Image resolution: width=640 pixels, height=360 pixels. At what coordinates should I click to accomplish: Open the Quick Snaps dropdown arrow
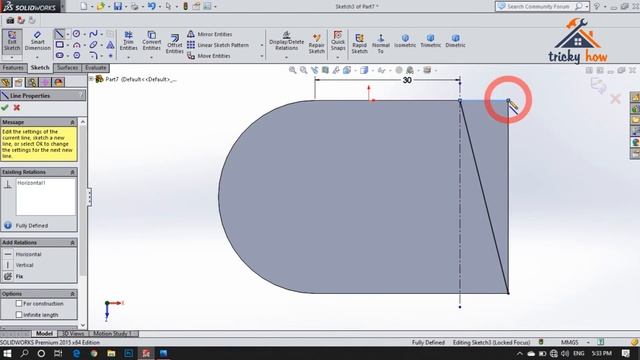[338, 57]
